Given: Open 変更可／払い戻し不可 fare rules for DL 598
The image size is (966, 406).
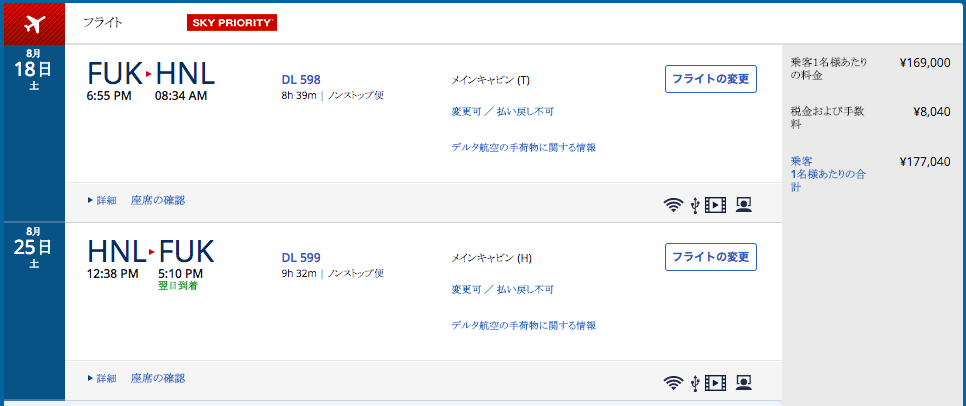Looking at the screenshot, I should click(x=503, y=112).
